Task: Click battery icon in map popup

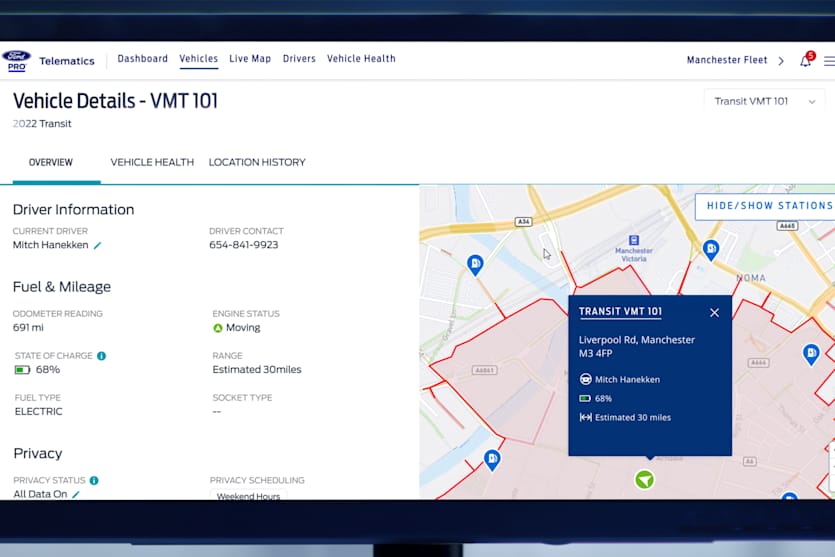Action: point(585,398)
